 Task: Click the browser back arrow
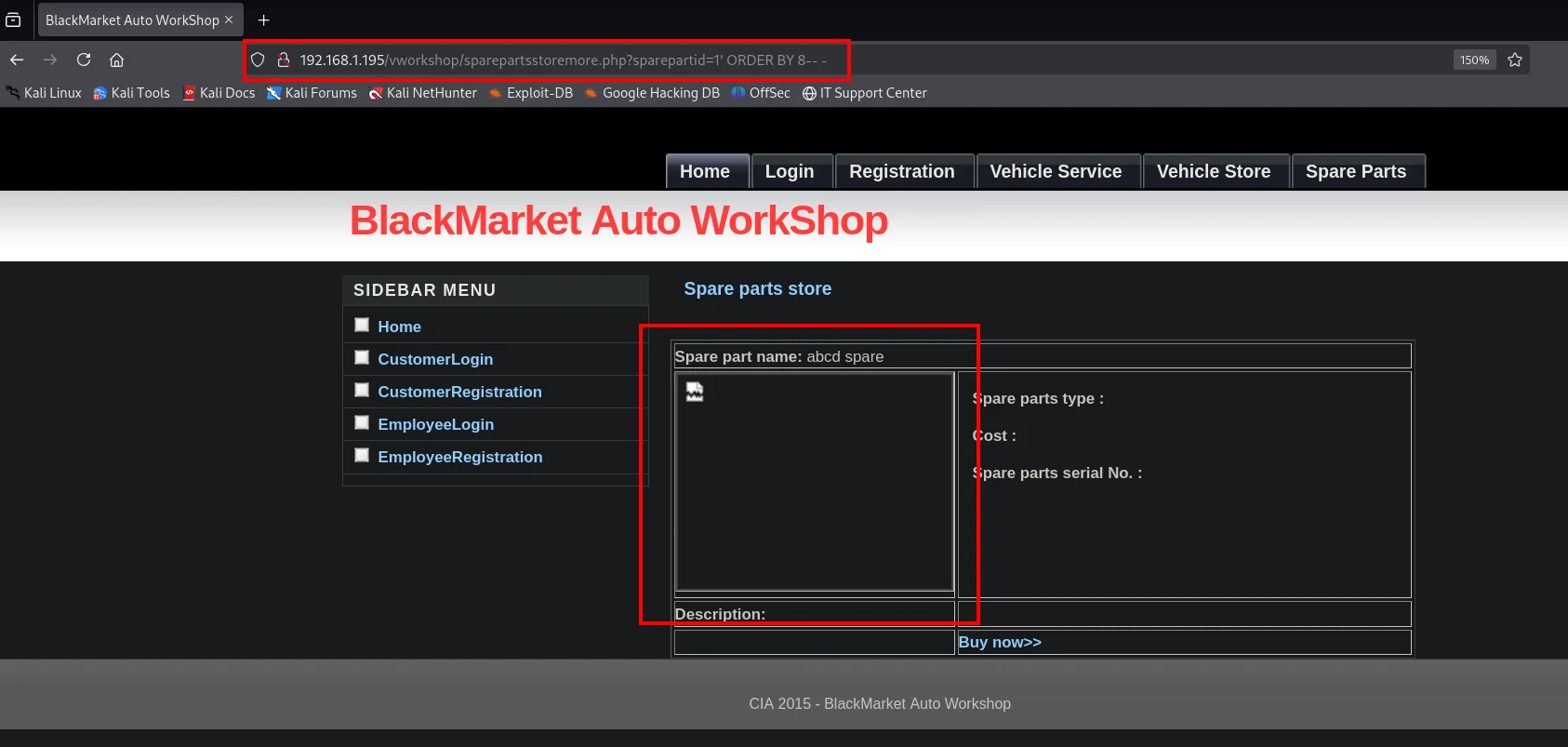(17, 60)
